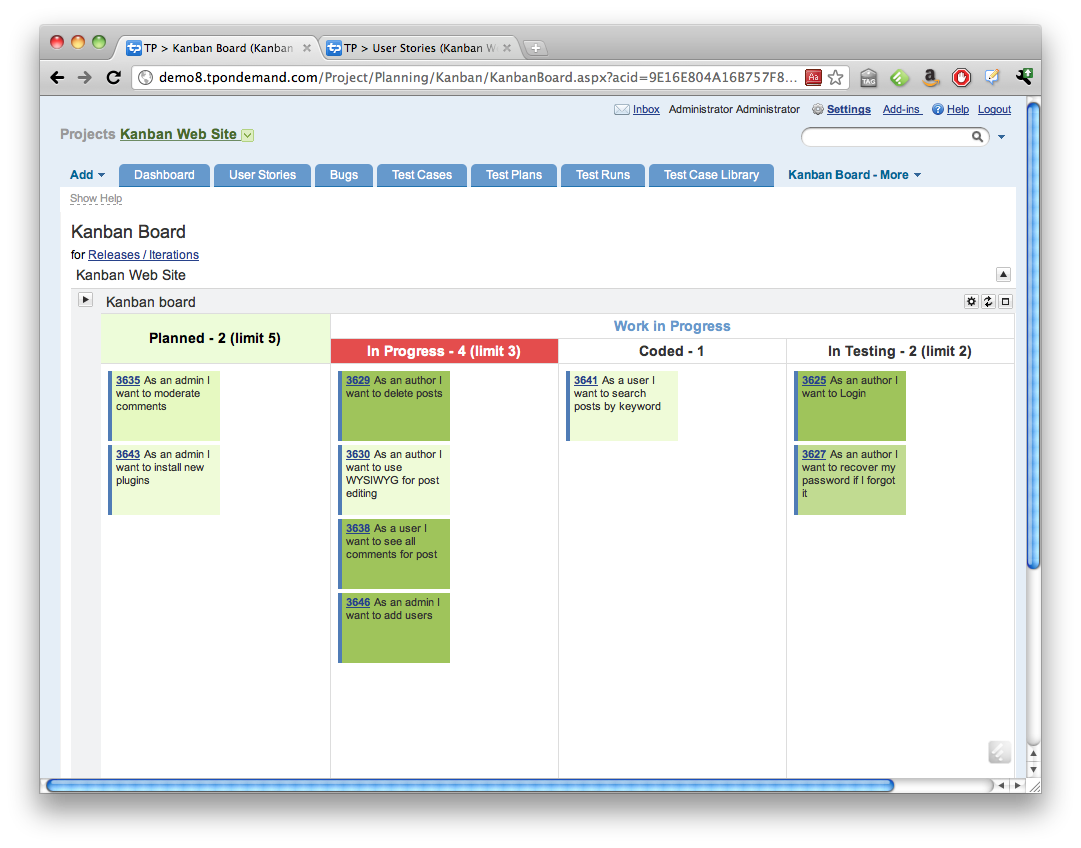Open story 3629 link
This screenshot has height=848, width=1081.
coord(358,381)
